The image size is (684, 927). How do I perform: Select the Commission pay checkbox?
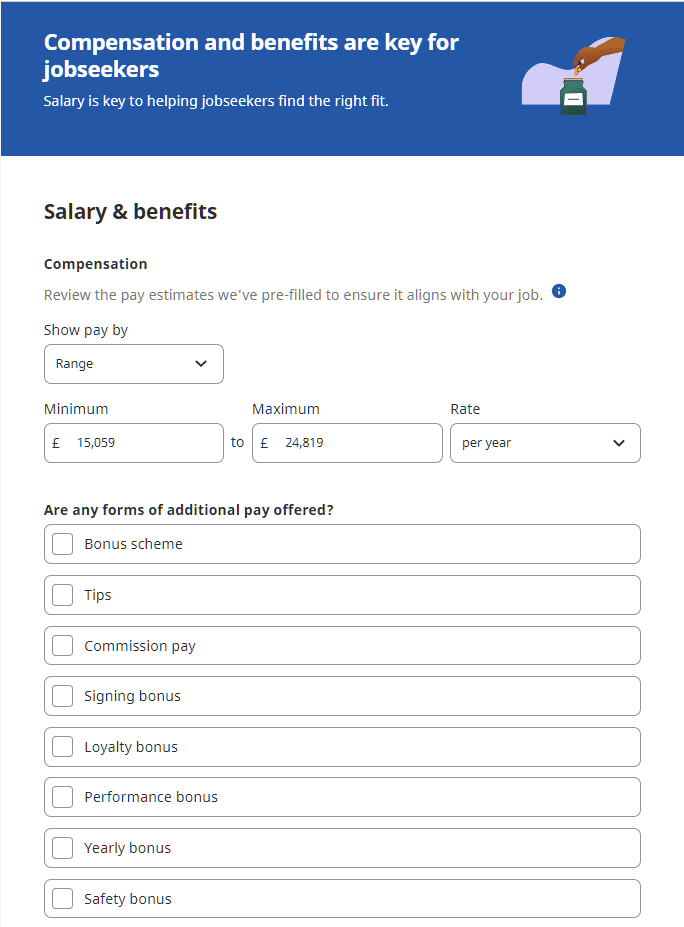[x=63, y=646]
